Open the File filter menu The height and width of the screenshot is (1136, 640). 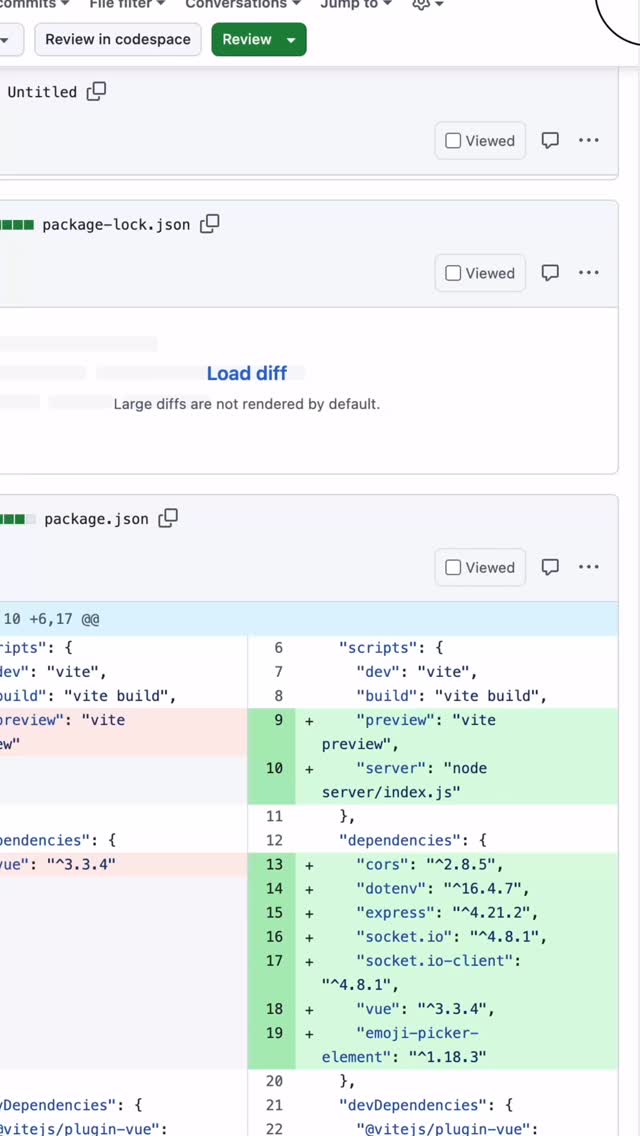tap(127, 5)
